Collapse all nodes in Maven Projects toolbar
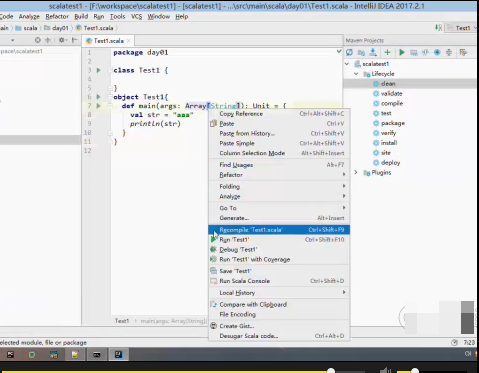The width and height of the screenshot is (479, 373). click(x=449, y=52)
